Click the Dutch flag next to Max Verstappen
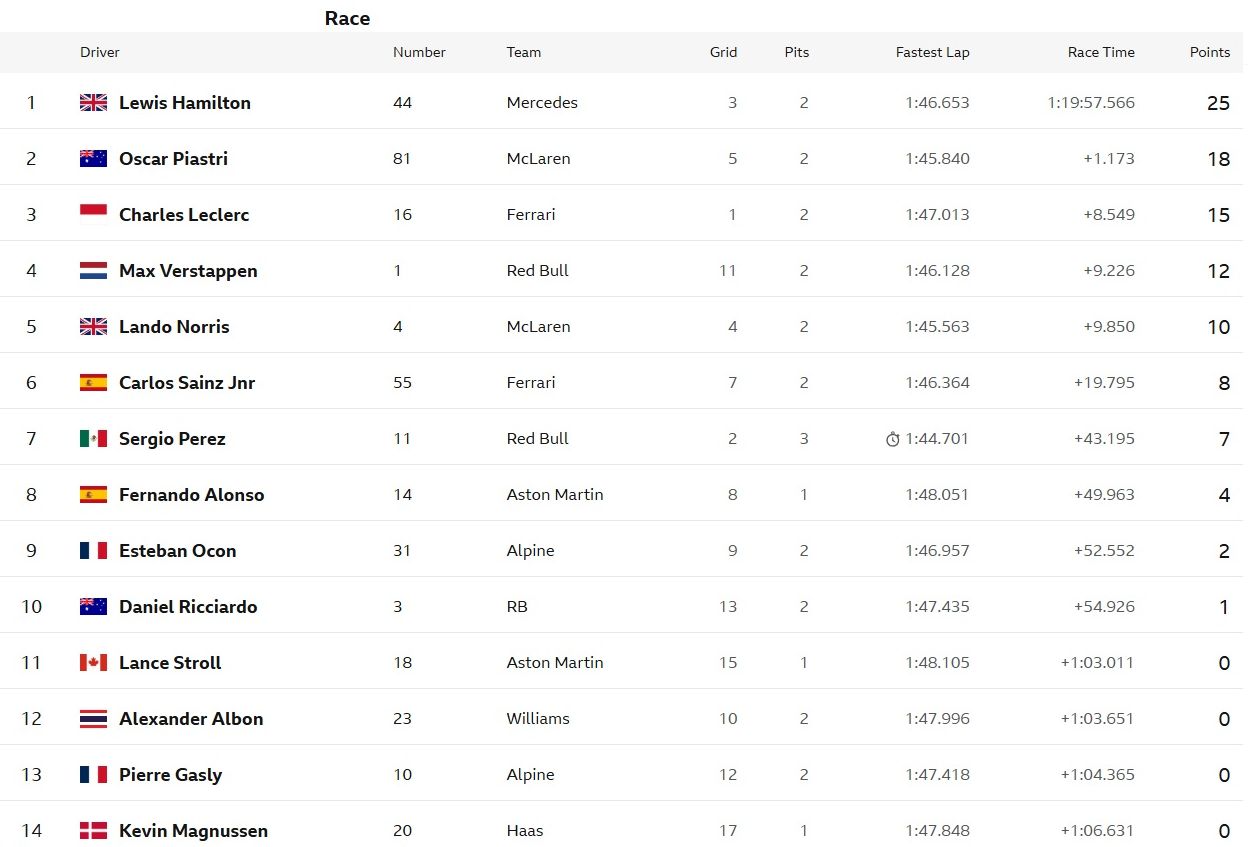1248x847 pixels. coord(93,270)
